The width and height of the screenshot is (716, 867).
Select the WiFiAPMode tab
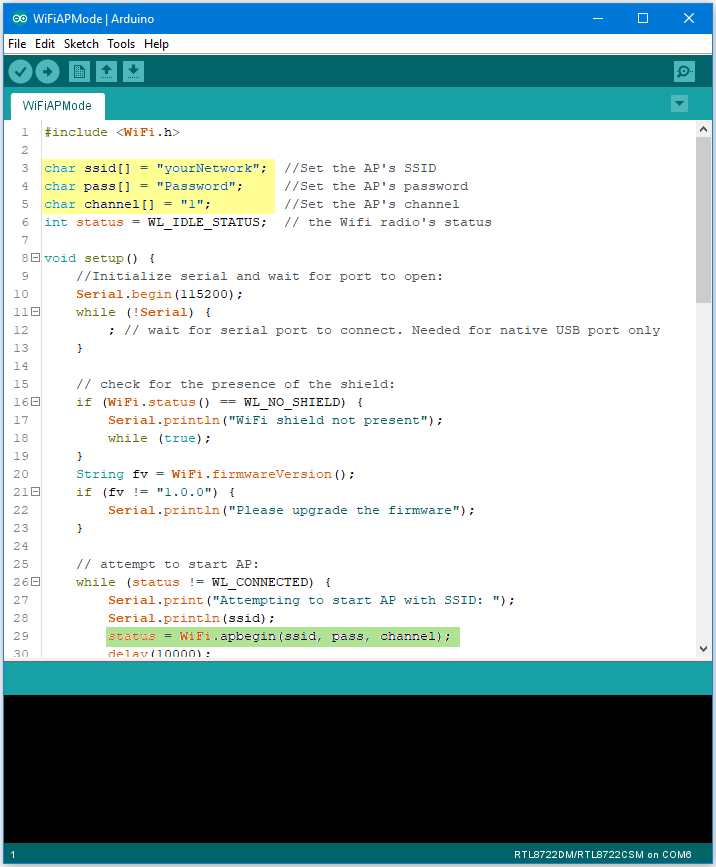57,106
